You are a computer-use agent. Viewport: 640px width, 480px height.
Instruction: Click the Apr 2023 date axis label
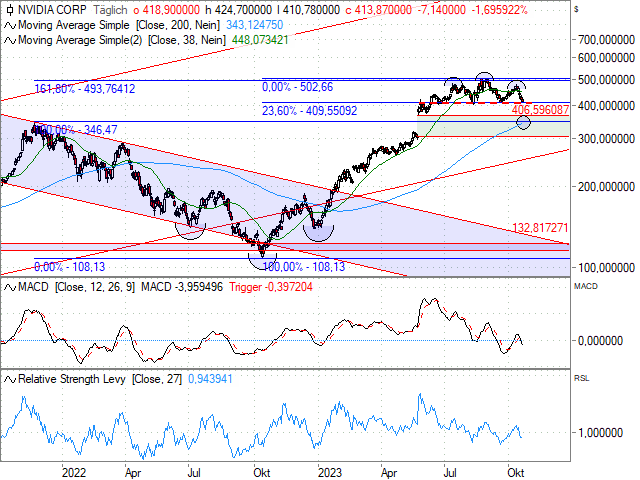click(389, 473)
